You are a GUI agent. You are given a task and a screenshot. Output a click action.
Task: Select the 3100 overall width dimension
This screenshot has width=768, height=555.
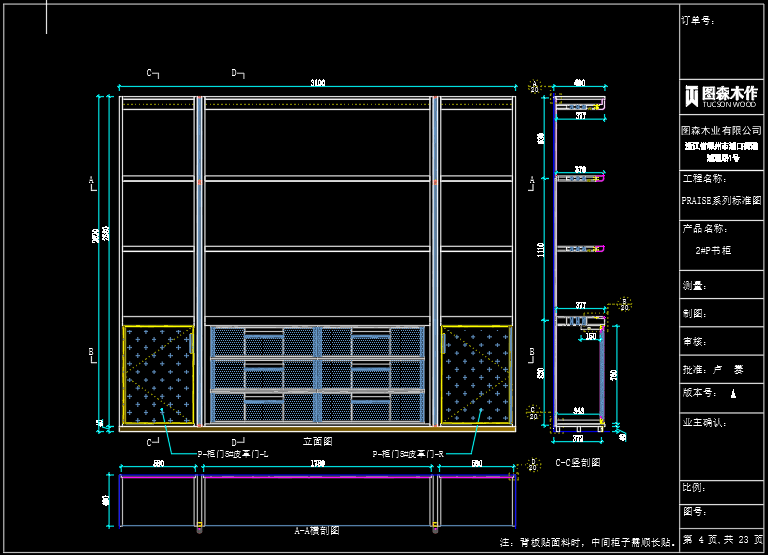pos(318,82)
